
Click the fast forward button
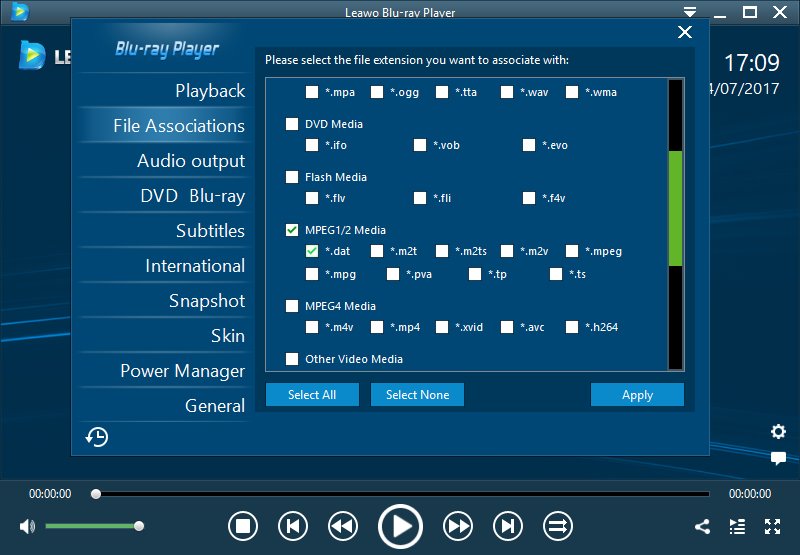pos(458,526)
